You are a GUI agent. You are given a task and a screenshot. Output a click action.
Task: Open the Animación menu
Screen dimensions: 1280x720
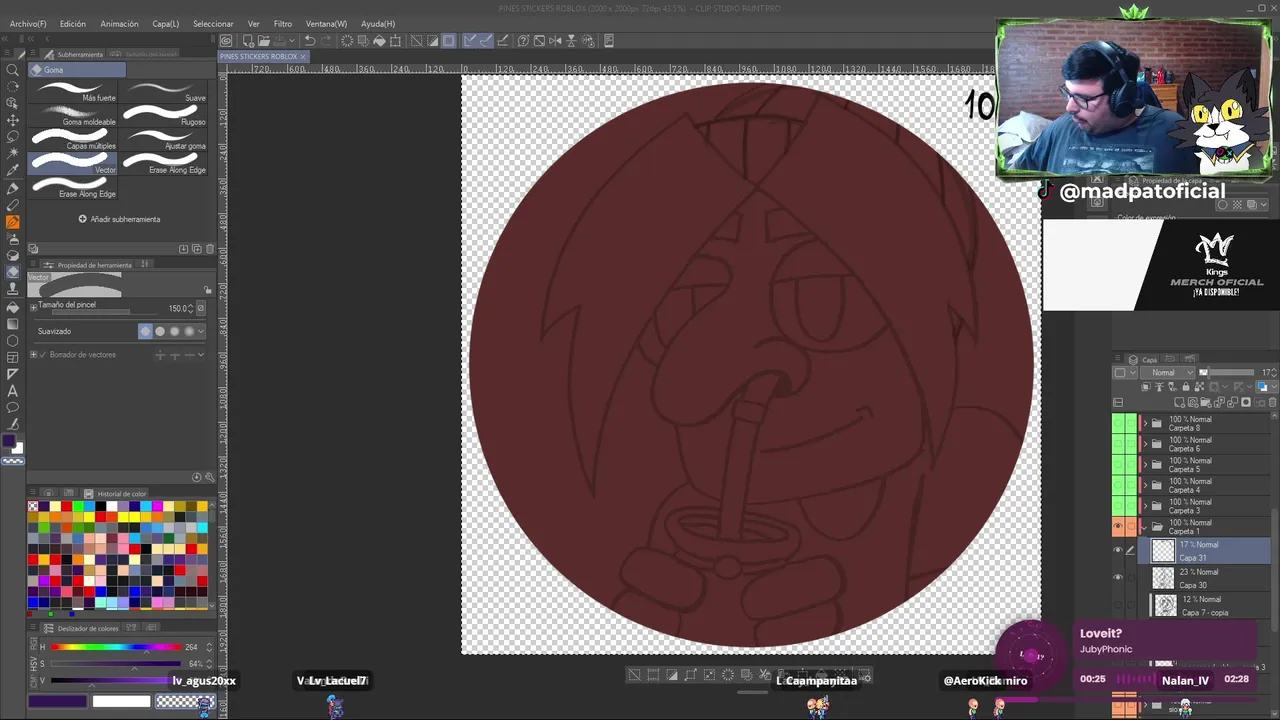click(x=119, y=23)
